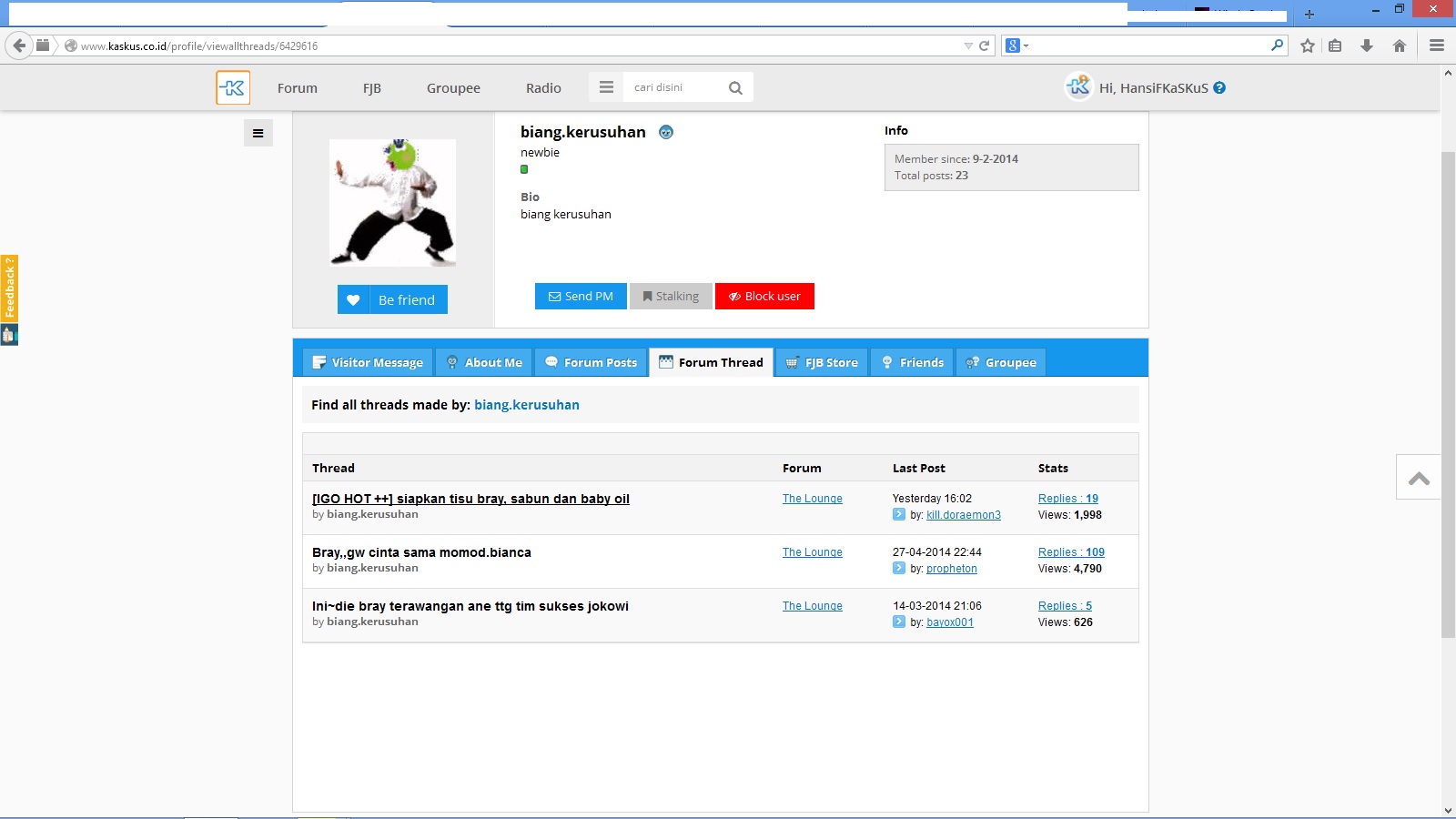Click the browser home icon
This screenshot has height=819, width=1456.
tap(1400, 45)
